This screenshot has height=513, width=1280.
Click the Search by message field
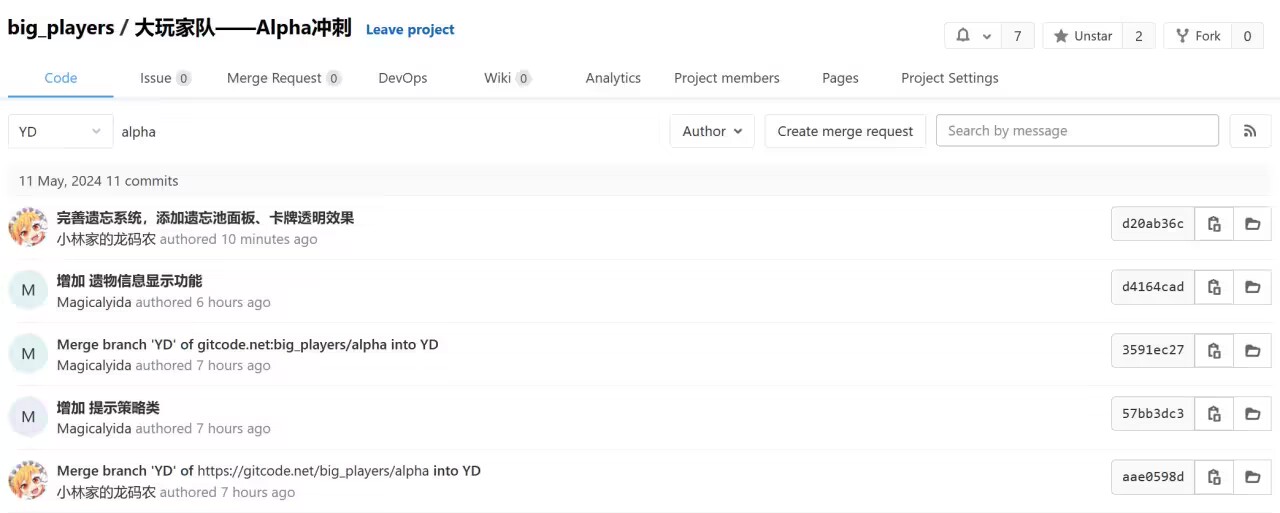point(1077,131)
